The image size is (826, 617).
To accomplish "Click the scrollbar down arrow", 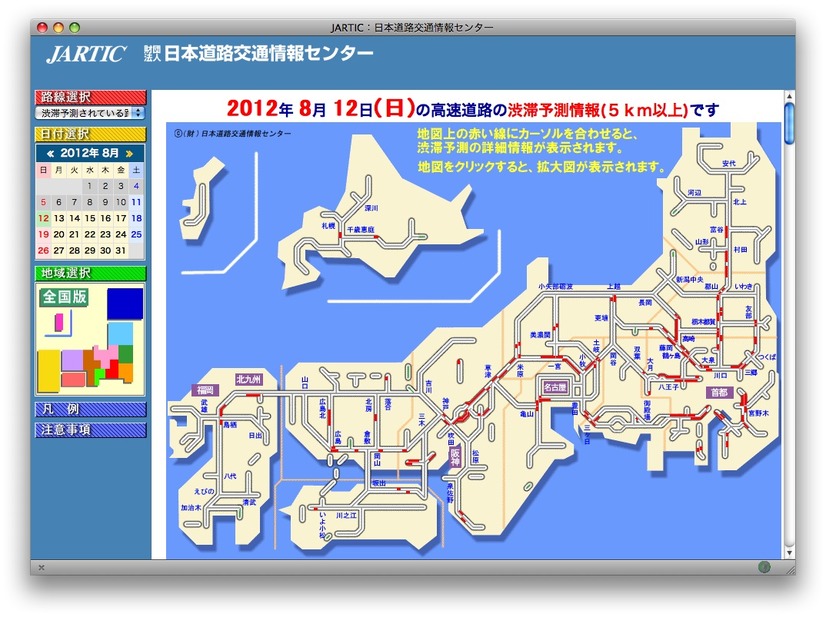I will click(x=789, y=553).
